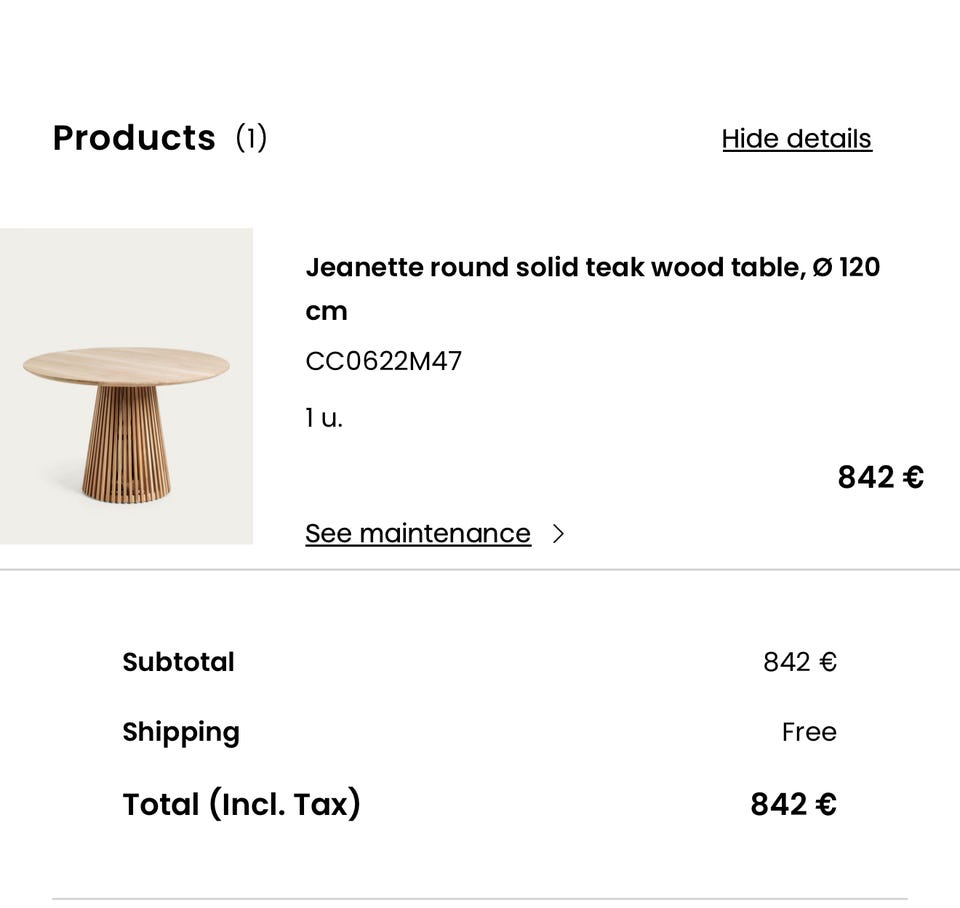
Task: Click the Hide details link
Action: coord(796,139)
